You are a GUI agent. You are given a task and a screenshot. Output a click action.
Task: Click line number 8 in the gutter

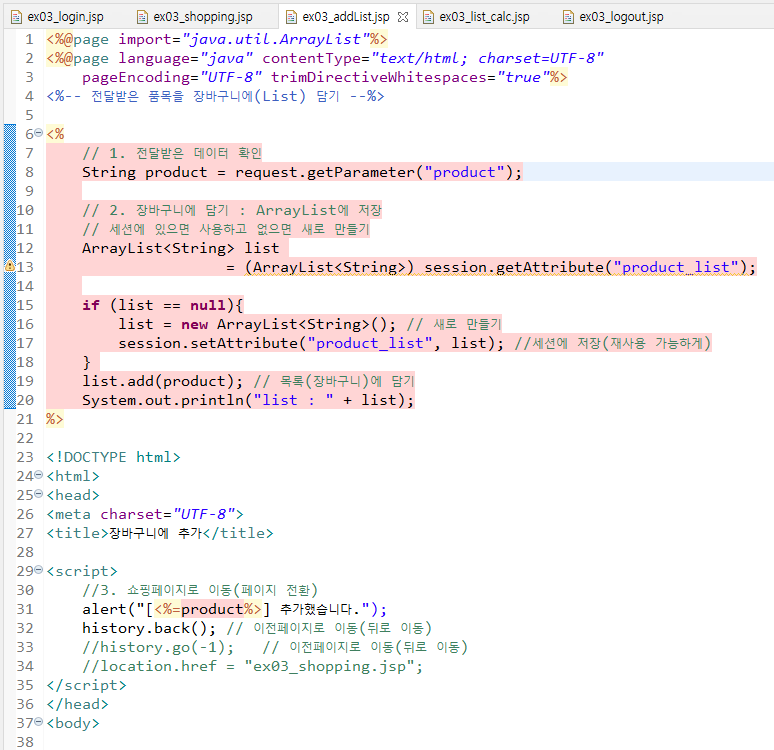29,172
